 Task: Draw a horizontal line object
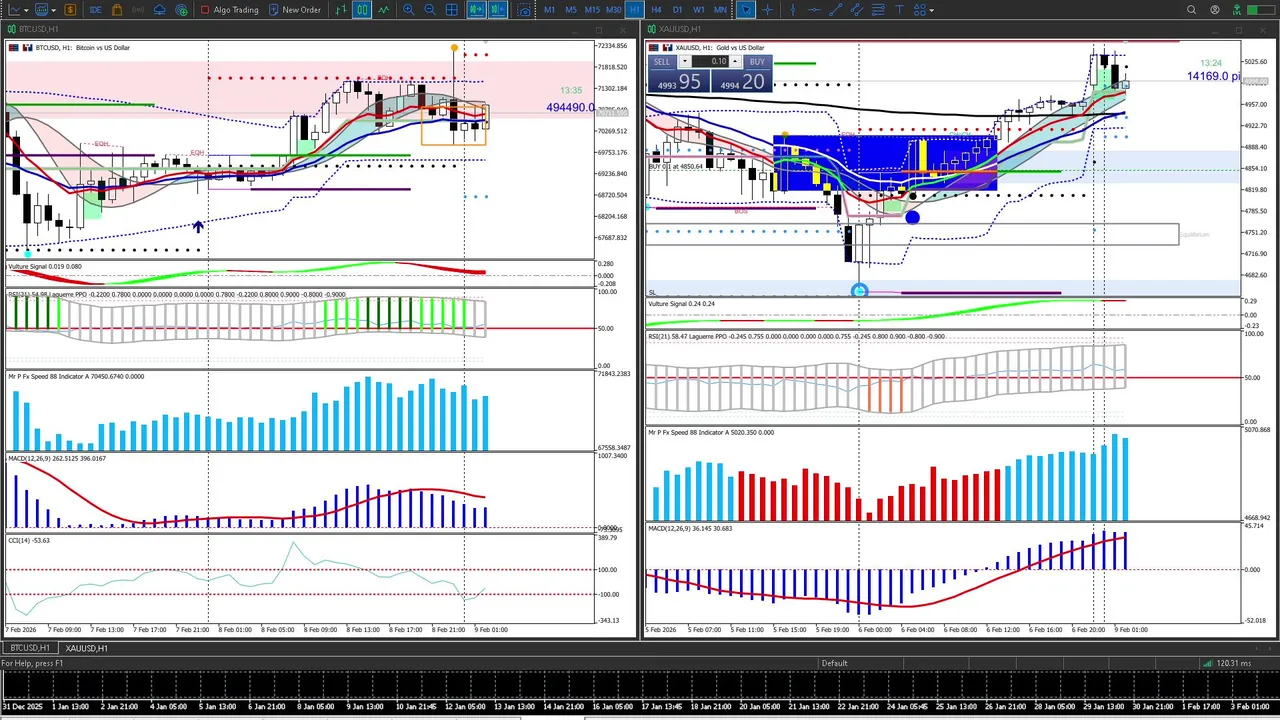tap(814, 10)
